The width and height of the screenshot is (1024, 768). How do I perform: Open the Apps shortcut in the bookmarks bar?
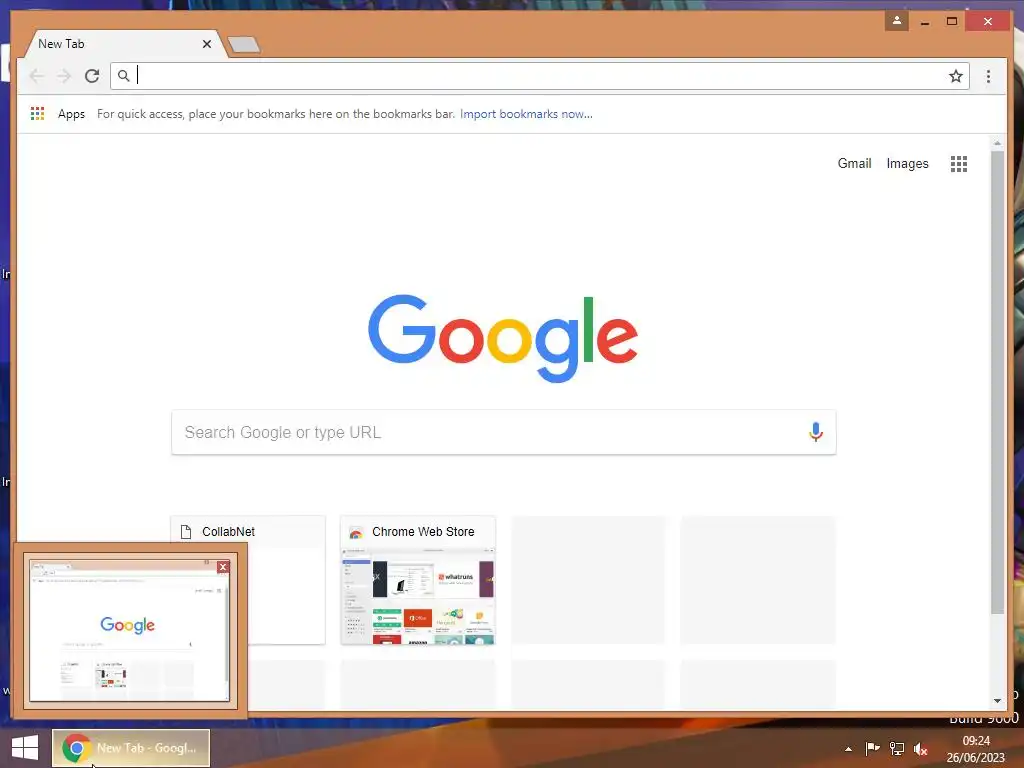pyautogui.click(x=58, y=114)
